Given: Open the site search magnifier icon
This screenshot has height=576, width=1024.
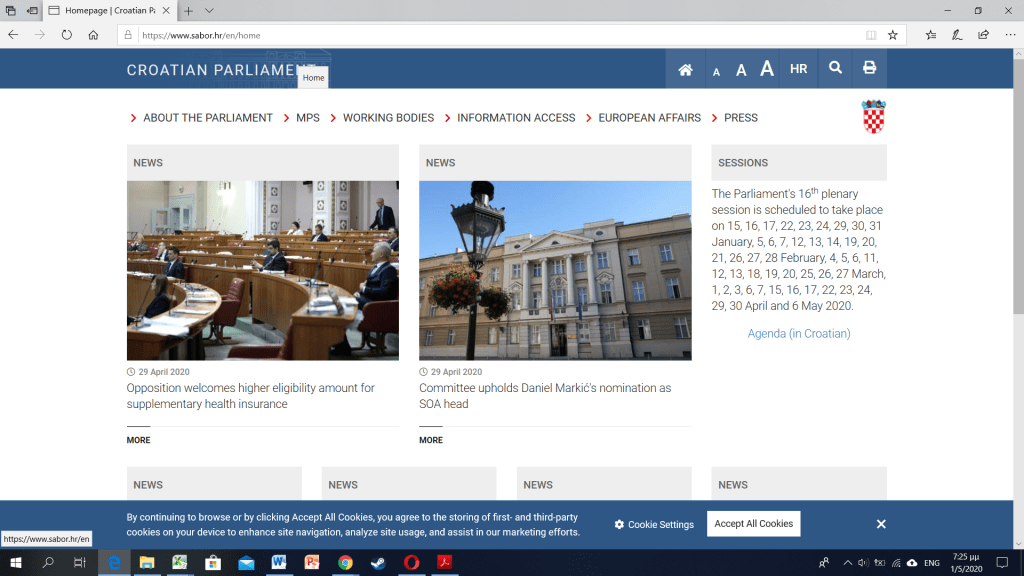Looking at the screenshot, I should pos(835,69).
